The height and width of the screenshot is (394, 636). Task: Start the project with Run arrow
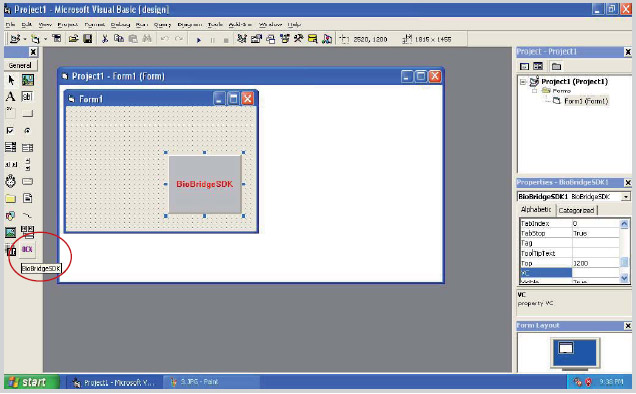tap(199, 40)
